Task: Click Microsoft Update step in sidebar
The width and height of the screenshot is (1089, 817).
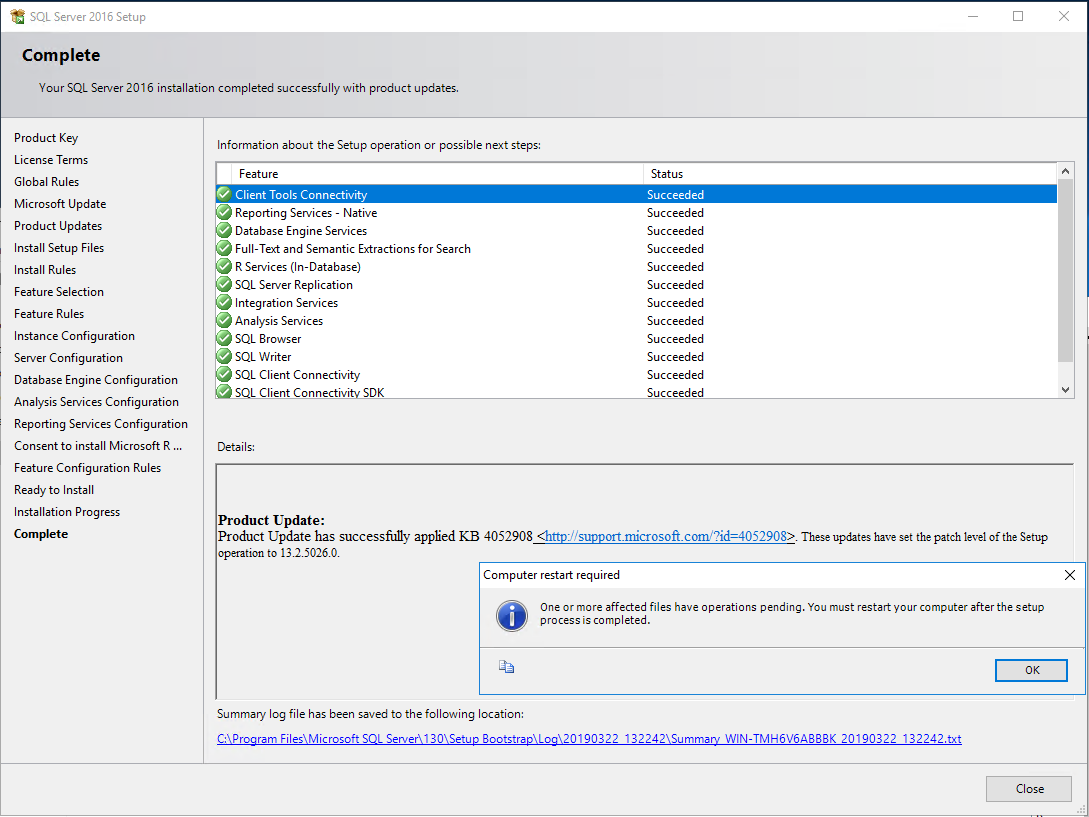Action: click(x=60, y=204)
